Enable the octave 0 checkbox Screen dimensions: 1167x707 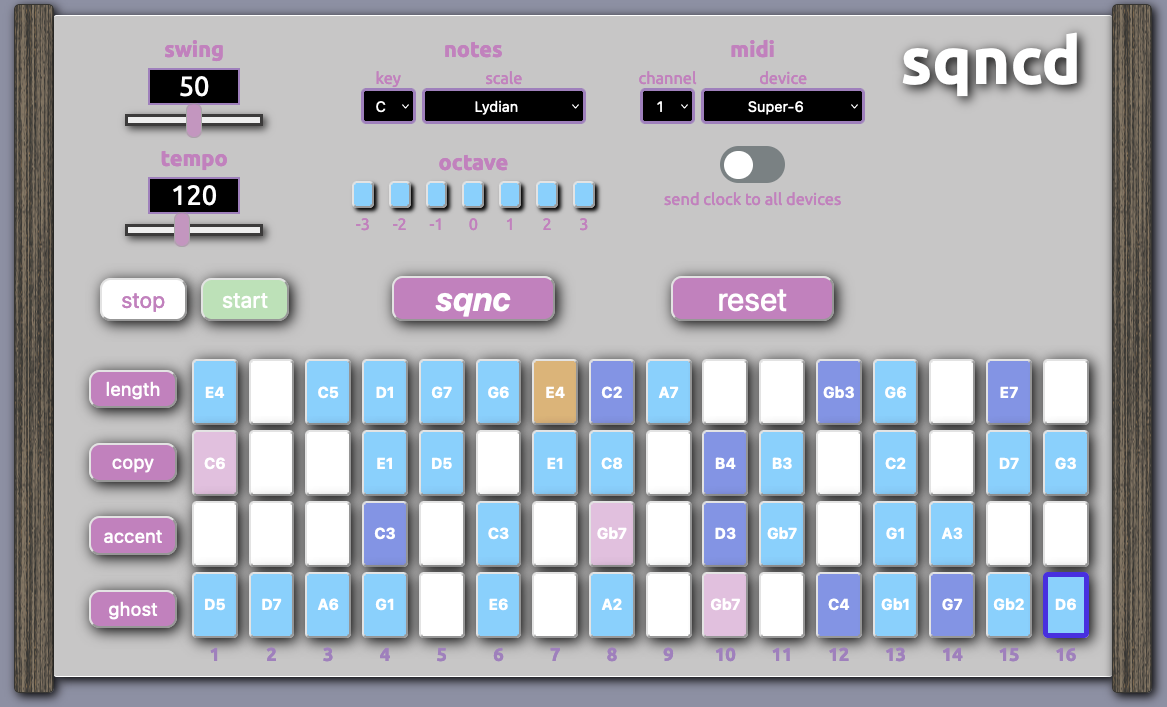pos(473,194)
